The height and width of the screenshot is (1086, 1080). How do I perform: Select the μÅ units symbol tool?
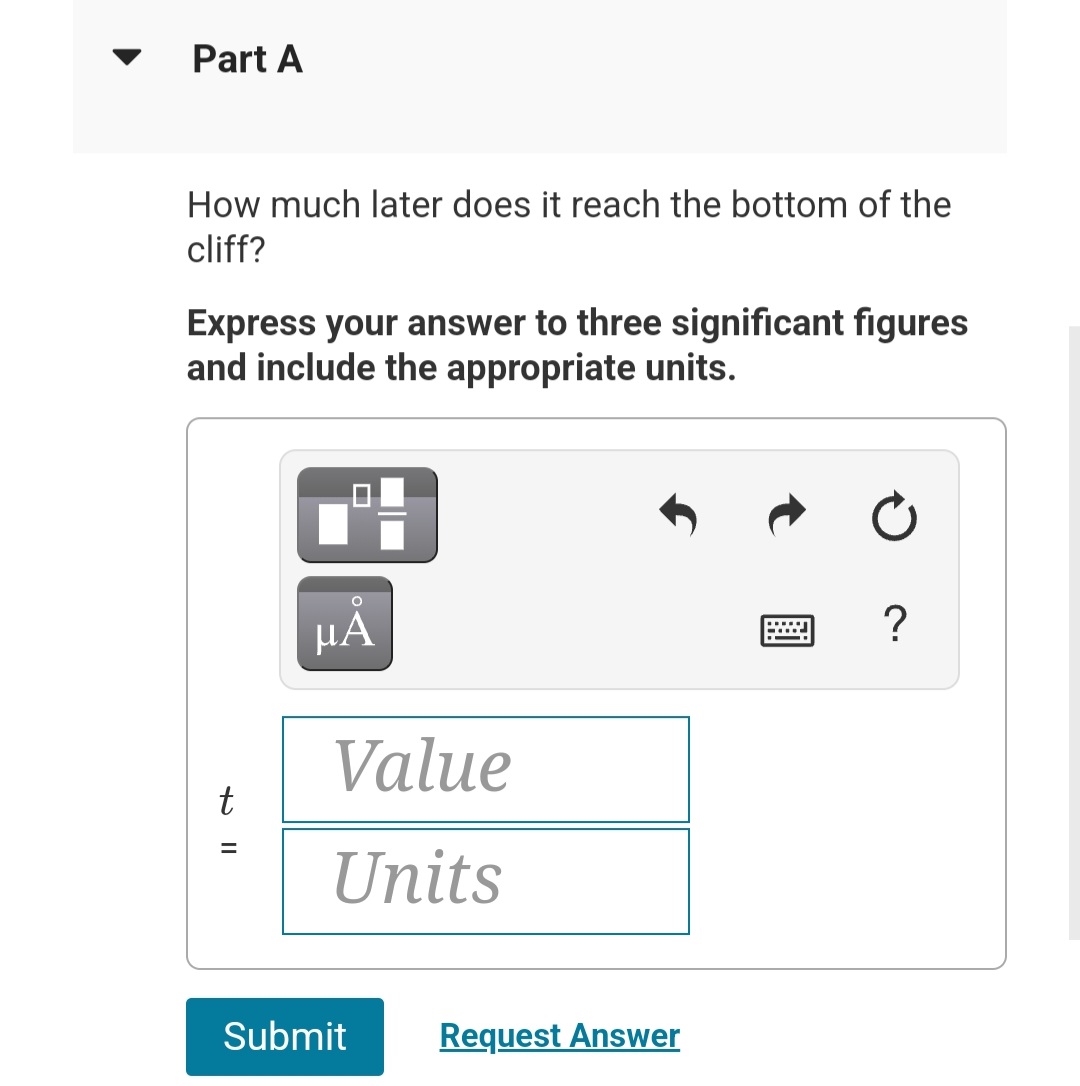(344, 623)
